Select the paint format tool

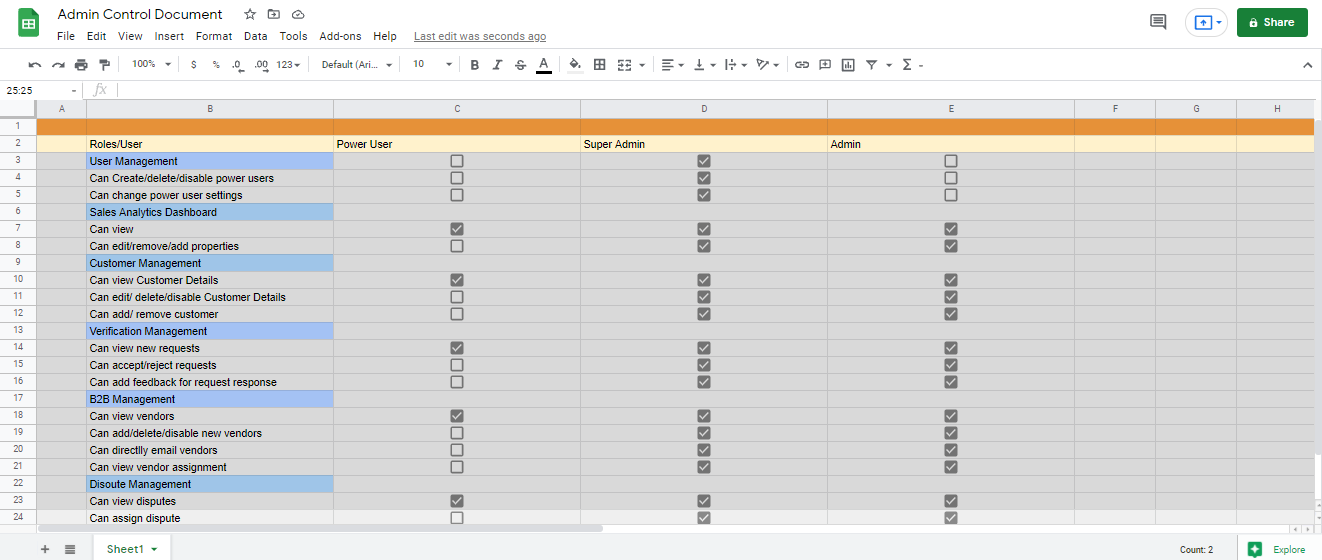[105, 65]
